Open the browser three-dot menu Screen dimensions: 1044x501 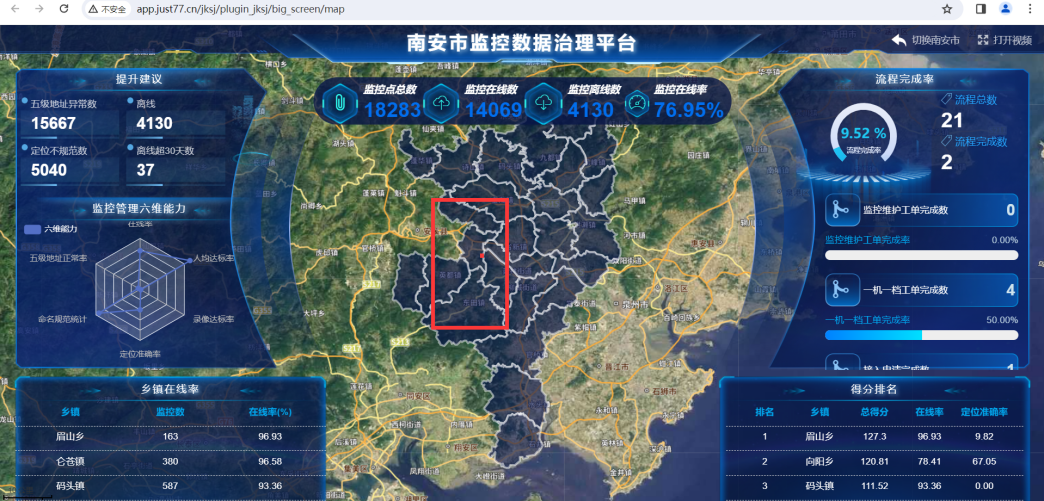pos(1031,9)
